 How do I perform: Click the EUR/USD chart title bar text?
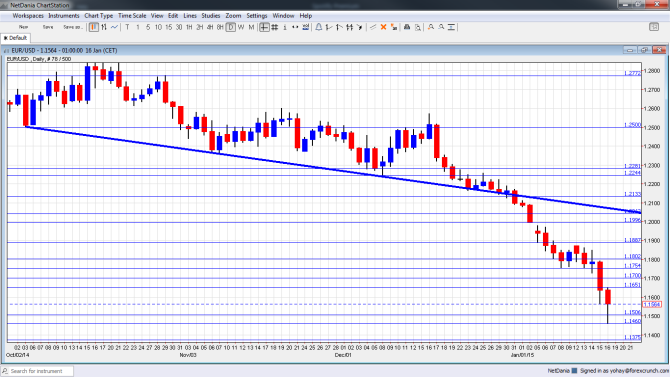(64, 50)
